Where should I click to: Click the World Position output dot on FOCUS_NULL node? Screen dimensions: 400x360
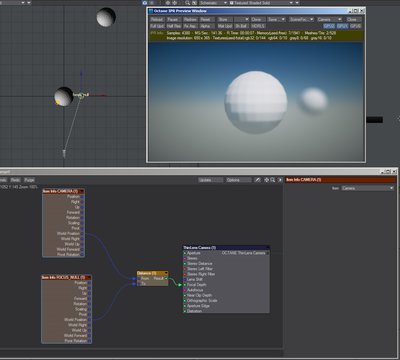coord(89,320)
